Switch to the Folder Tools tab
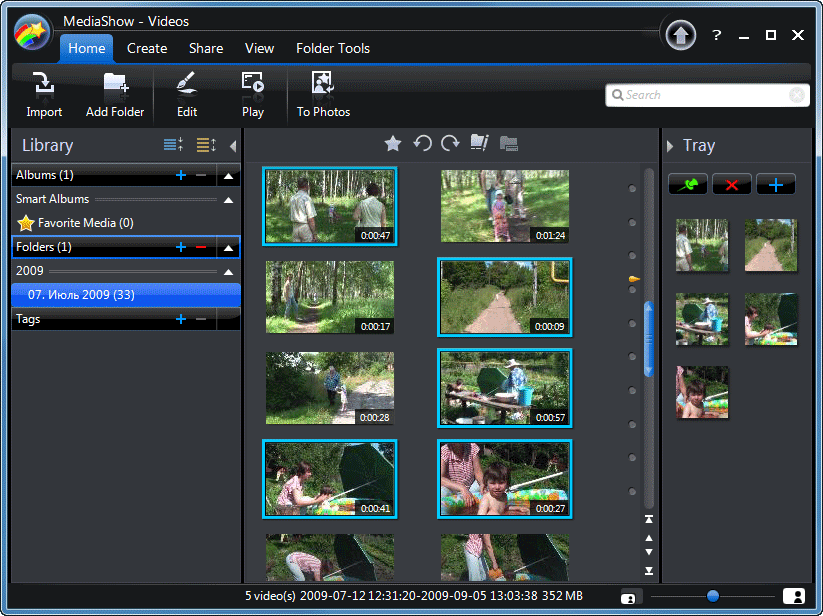The image size is (823, 616). [333, 48]
